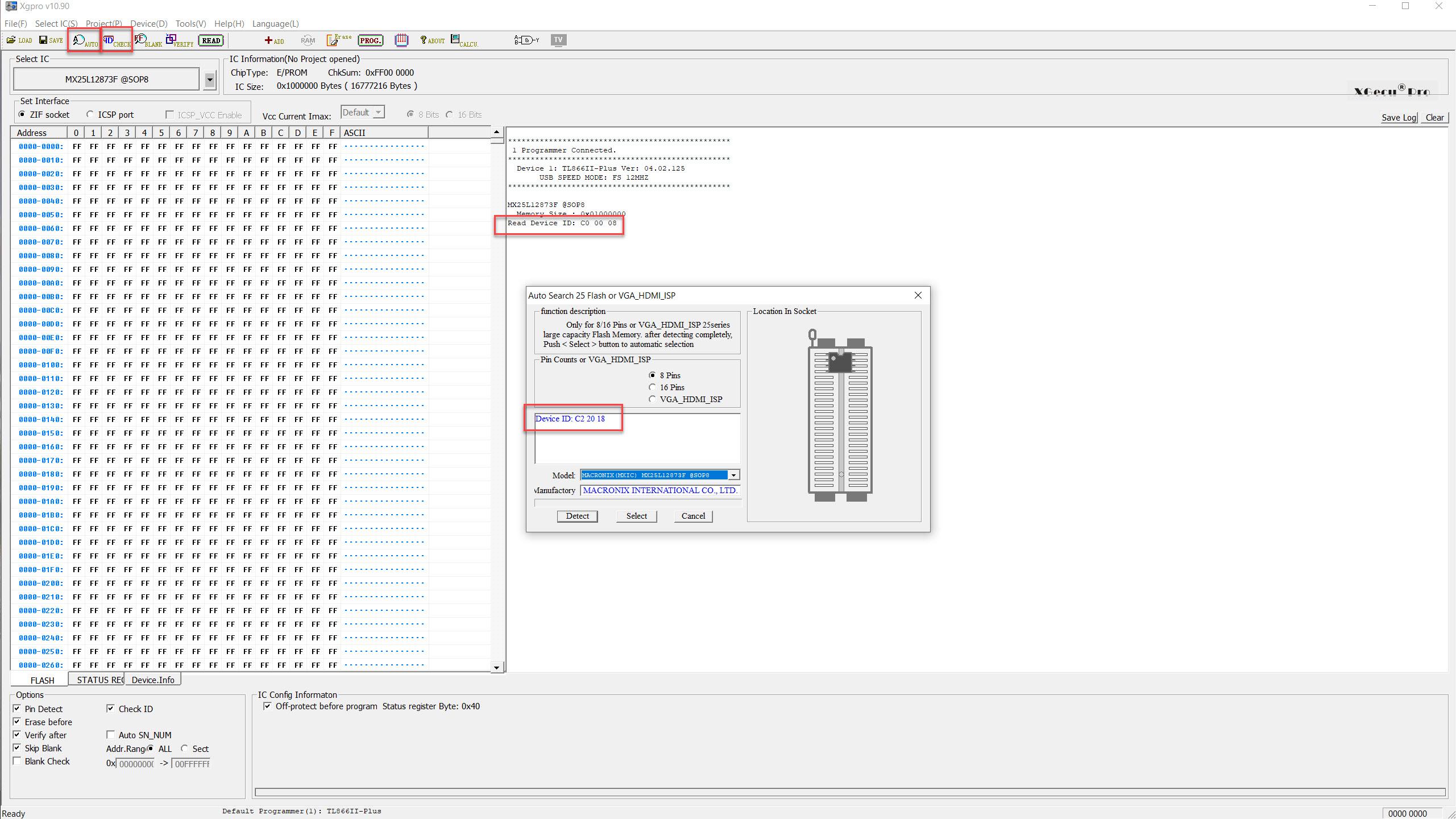Select the 16 Pins radio option
The image size is (1456, 819).
click(x=652, y=387)
